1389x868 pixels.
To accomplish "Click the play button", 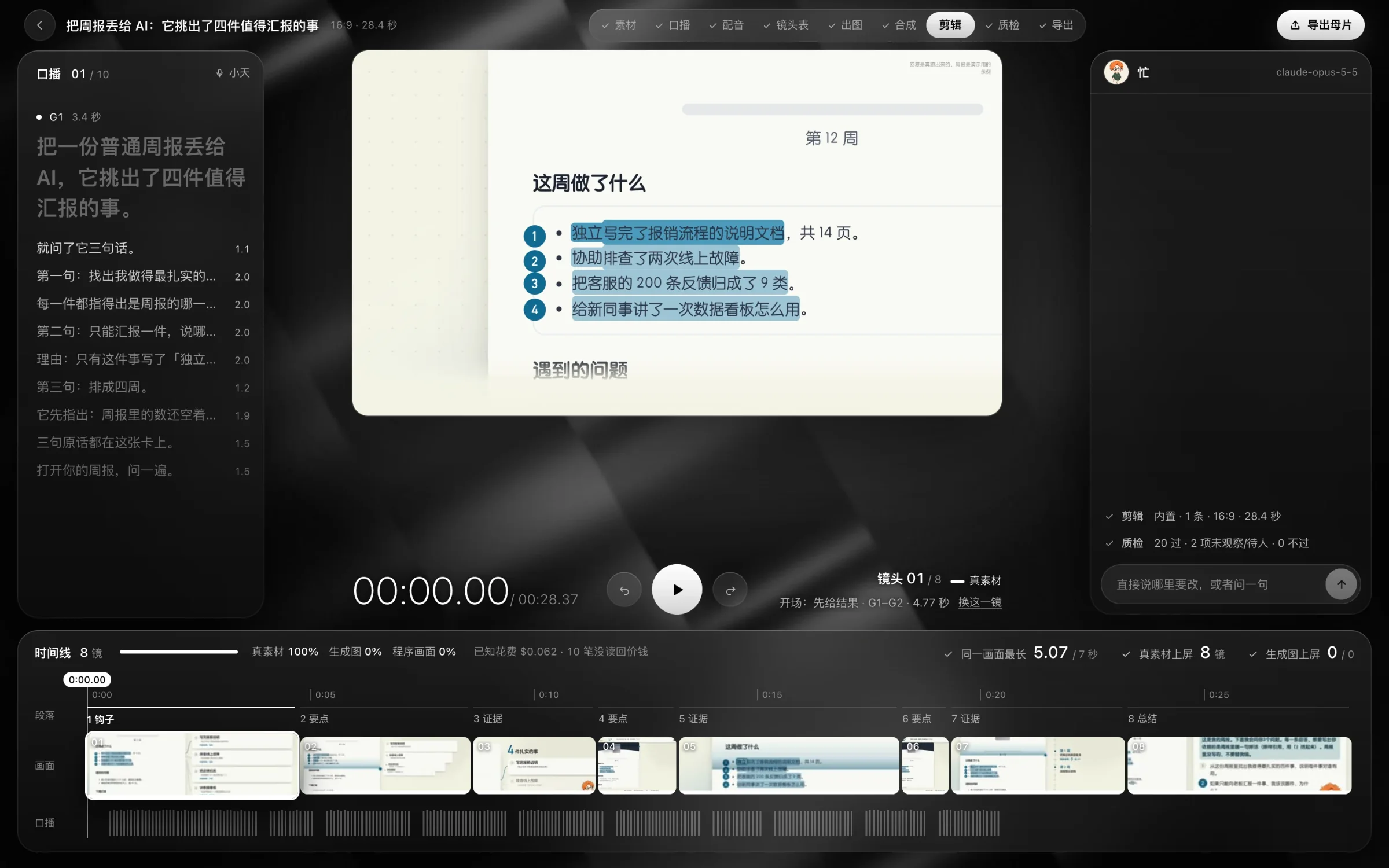I will [x=677, y=589].
